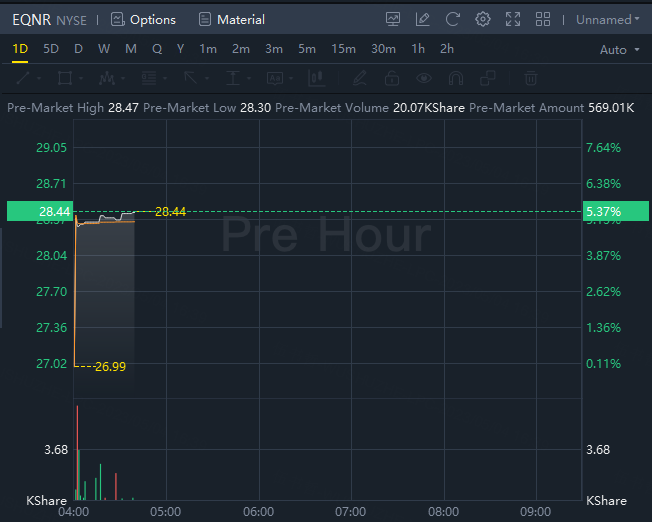Select the 1m interval
This screenshot has height=522, width=652.
coord(208,49)
